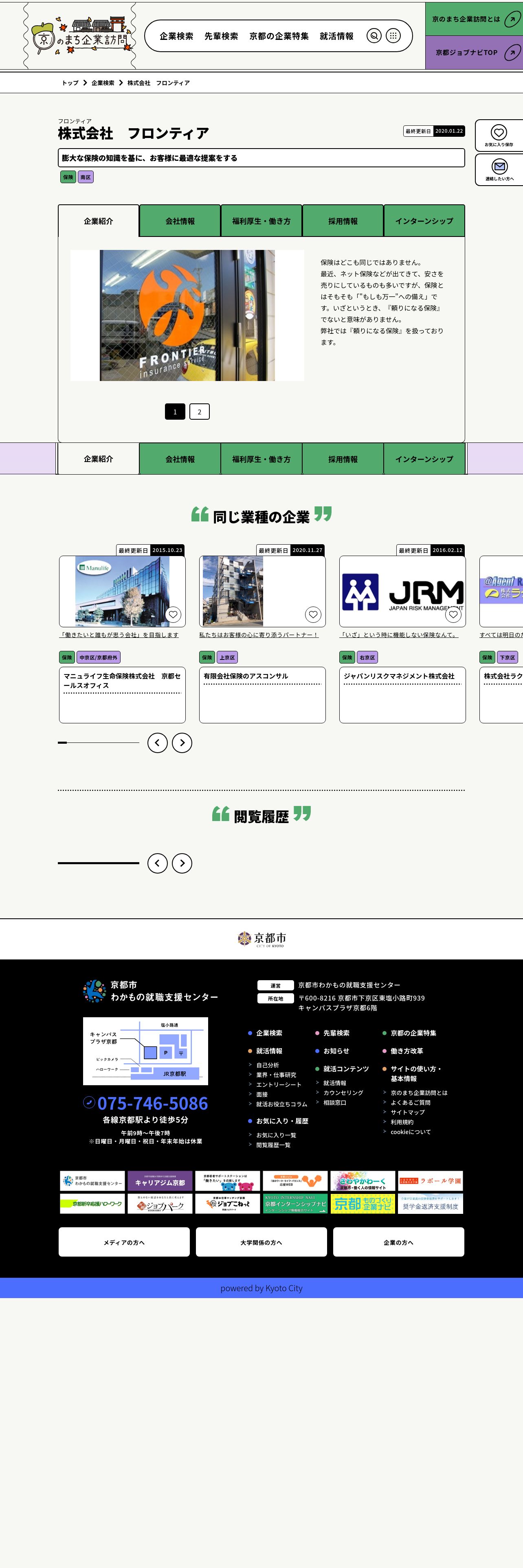Favorite the Manulife card heart icon

point(173,614)
